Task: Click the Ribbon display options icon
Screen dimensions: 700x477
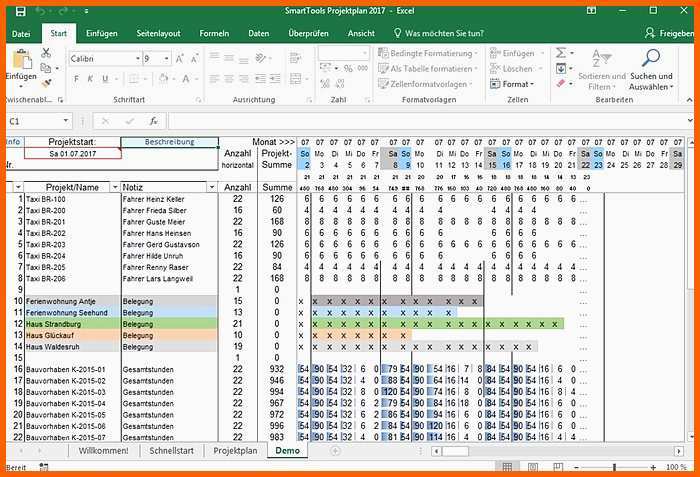Action: pos(592,11)
